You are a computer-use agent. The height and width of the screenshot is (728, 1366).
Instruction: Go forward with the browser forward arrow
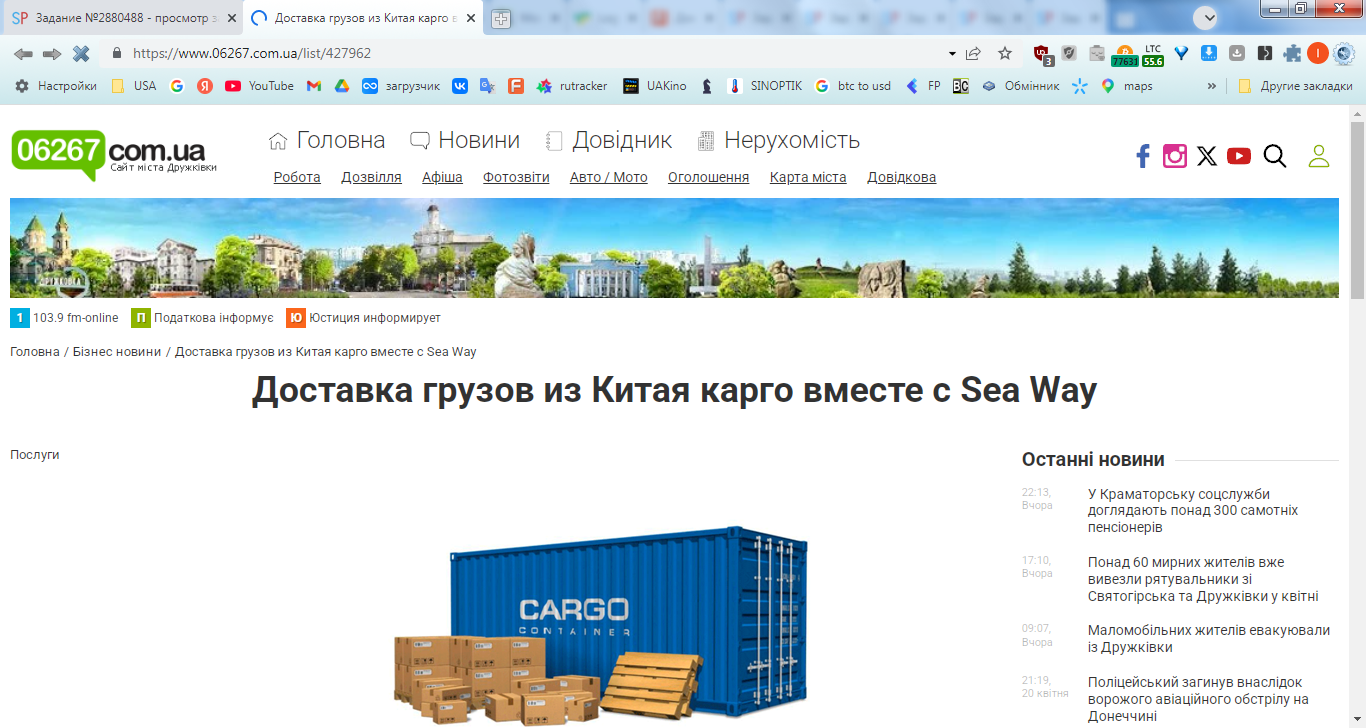click(x=52, y=53)
